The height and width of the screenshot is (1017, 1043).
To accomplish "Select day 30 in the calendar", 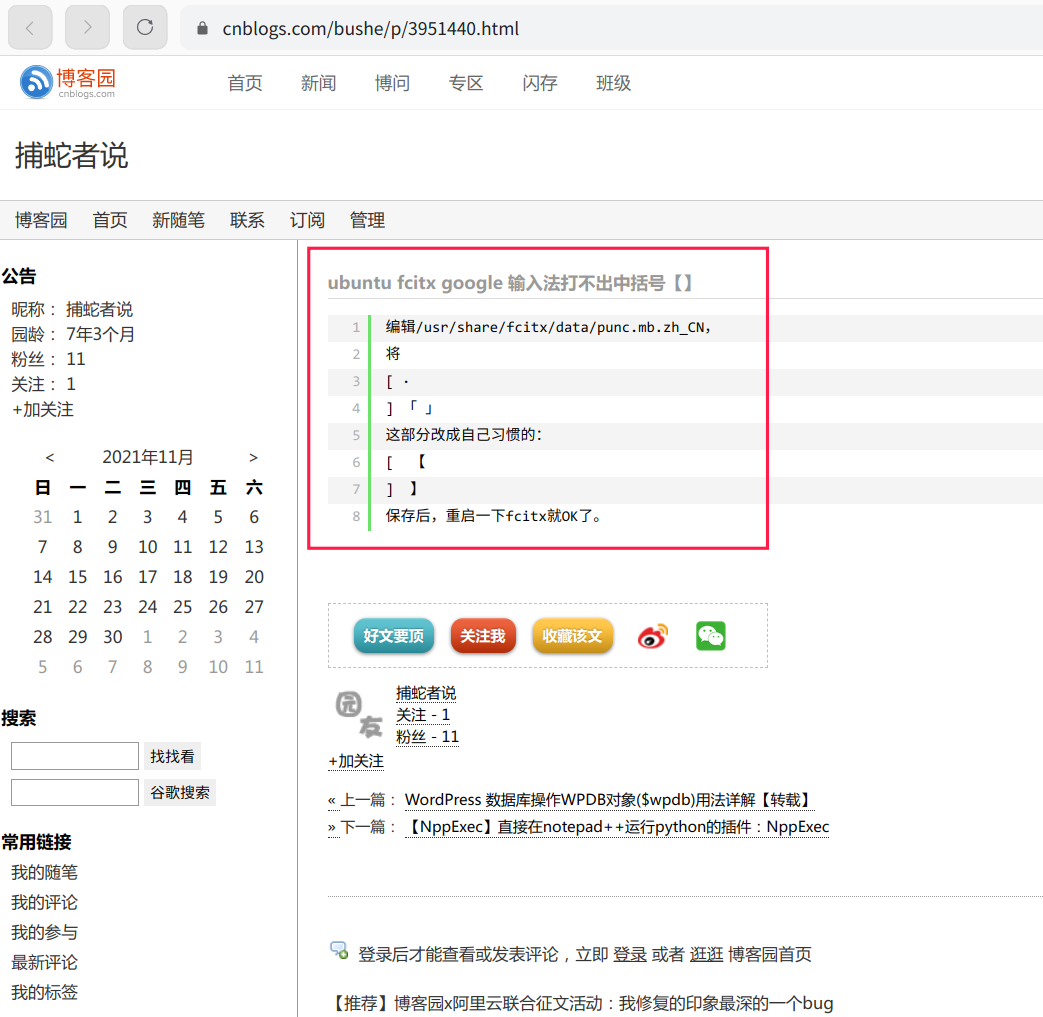I will (112, 637).
